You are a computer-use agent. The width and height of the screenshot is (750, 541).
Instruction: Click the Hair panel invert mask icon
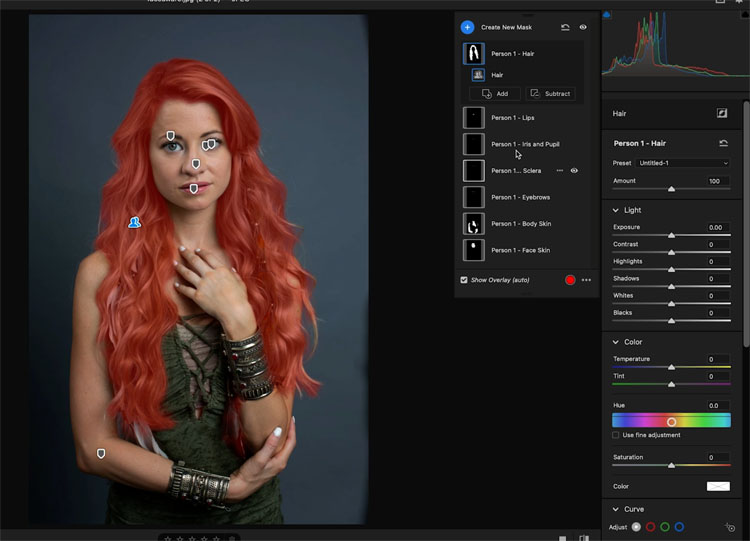pyautogui.click(x=722, y=113)
